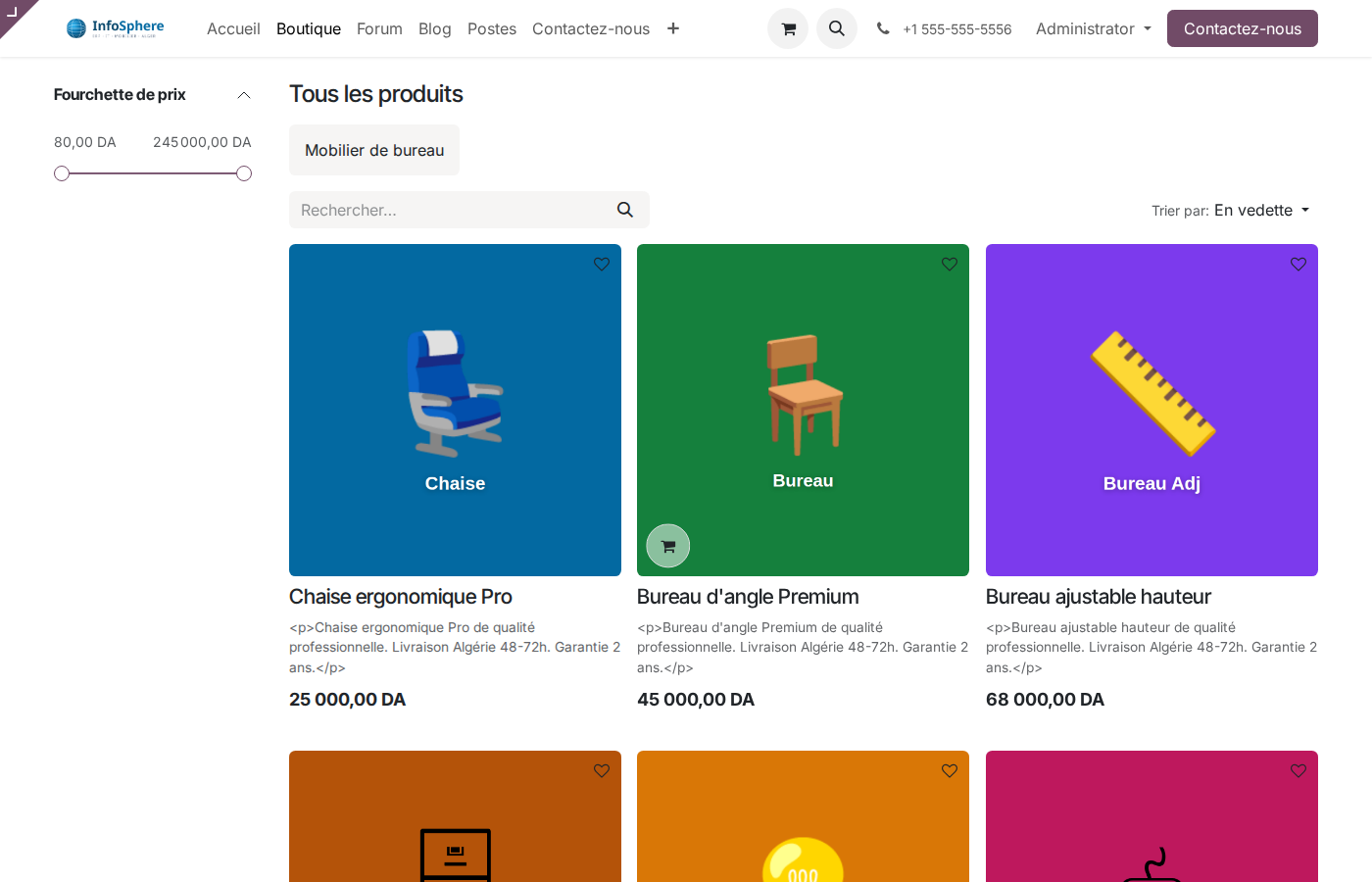This screenshot has width=1372, height=882.
Task: Click the left handle of the price slider
Action: 62,172
